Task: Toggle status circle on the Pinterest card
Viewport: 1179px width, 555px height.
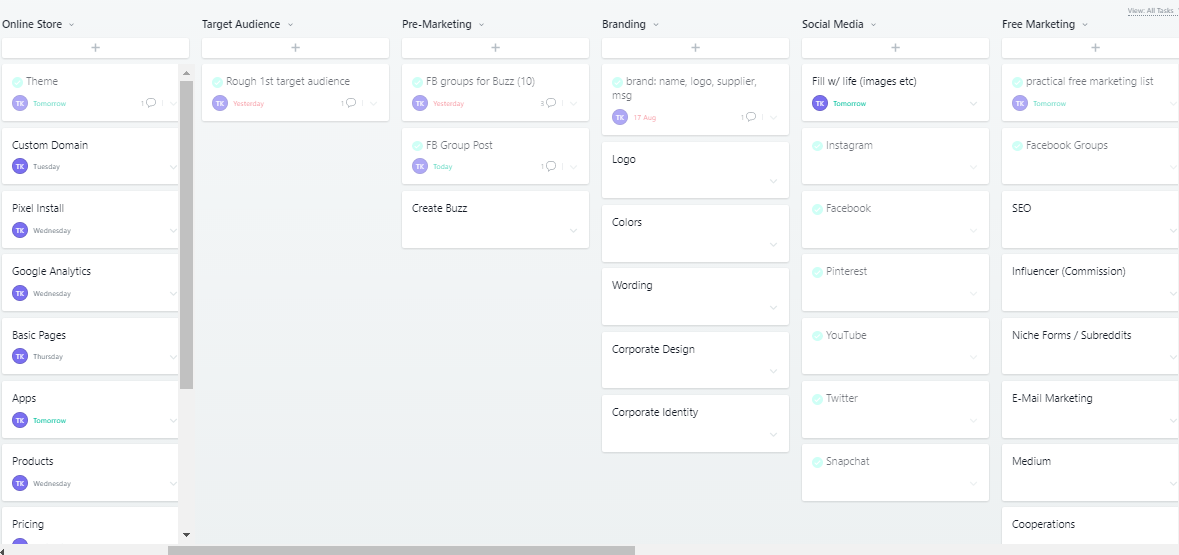Action: (x=818, y=272)
